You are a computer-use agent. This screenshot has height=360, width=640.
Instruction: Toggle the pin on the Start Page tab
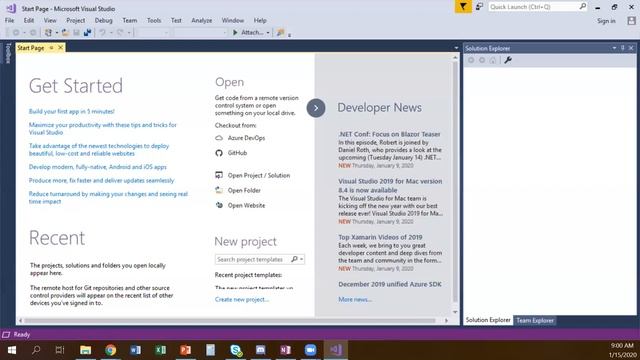click(51, 48)
